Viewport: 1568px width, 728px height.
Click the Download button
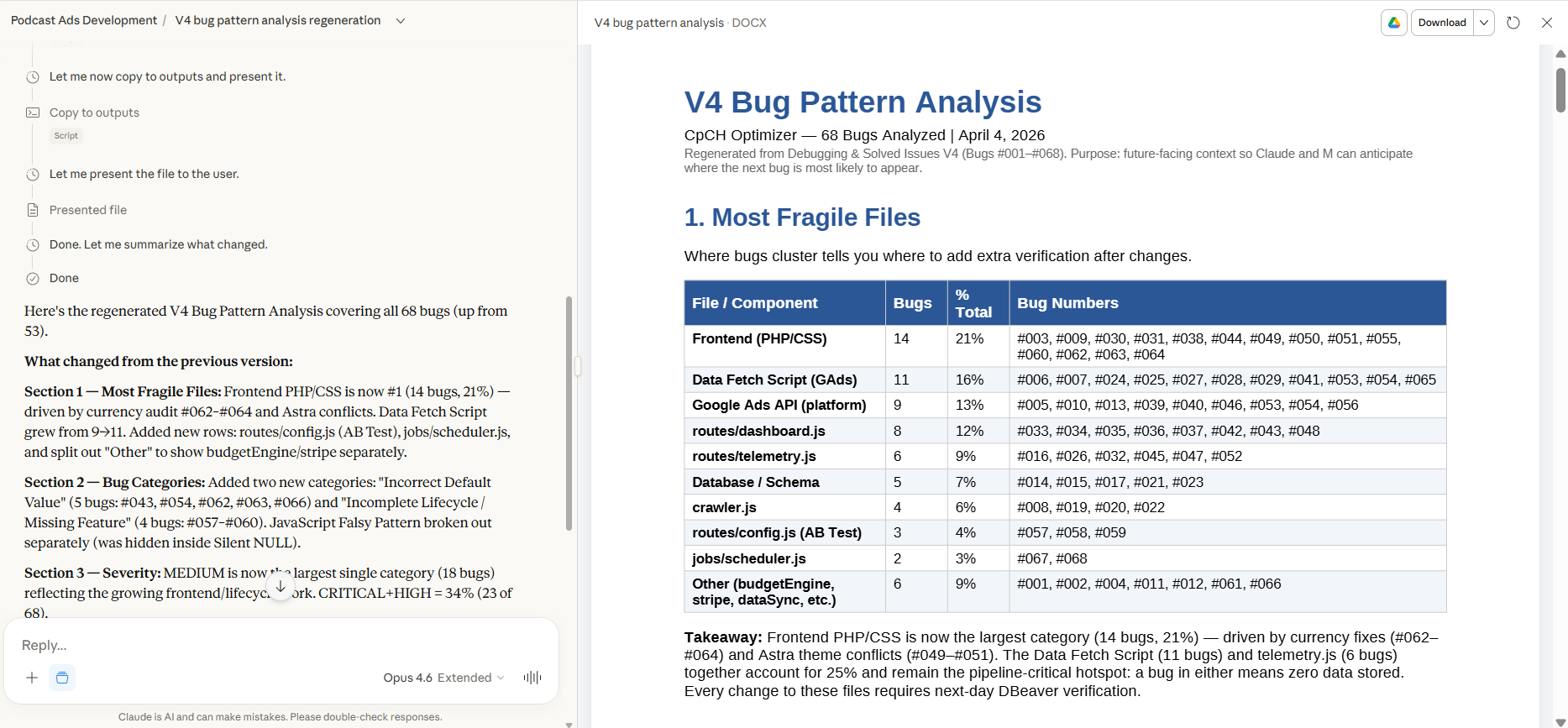pyautogui.click(x=1442, y=23)
